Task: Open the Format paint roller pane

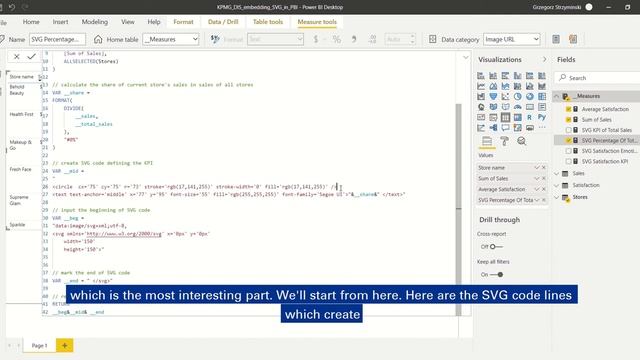Action: click(504, 141)
